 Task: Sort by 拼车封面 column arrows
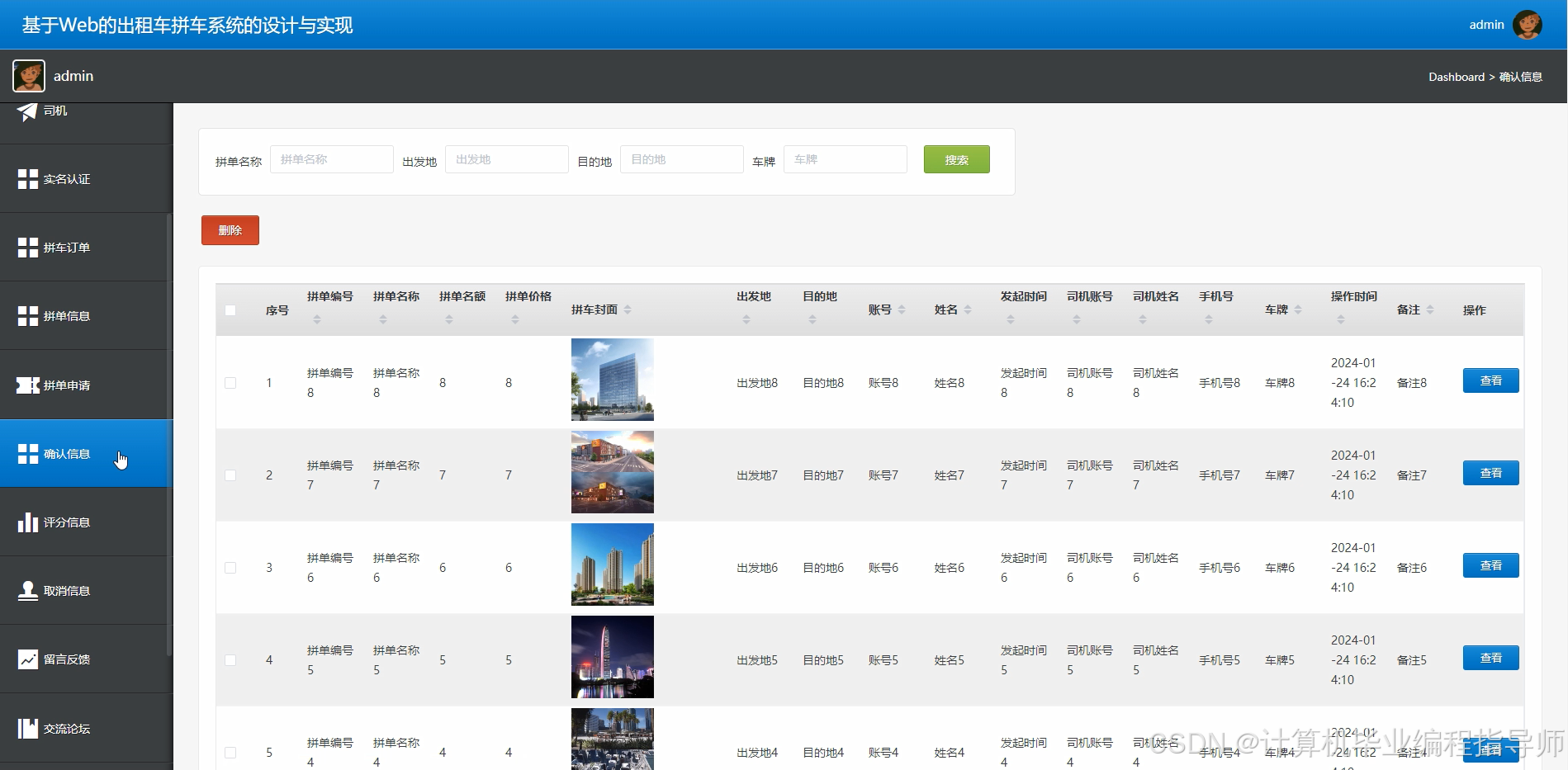tap(628, 309)
